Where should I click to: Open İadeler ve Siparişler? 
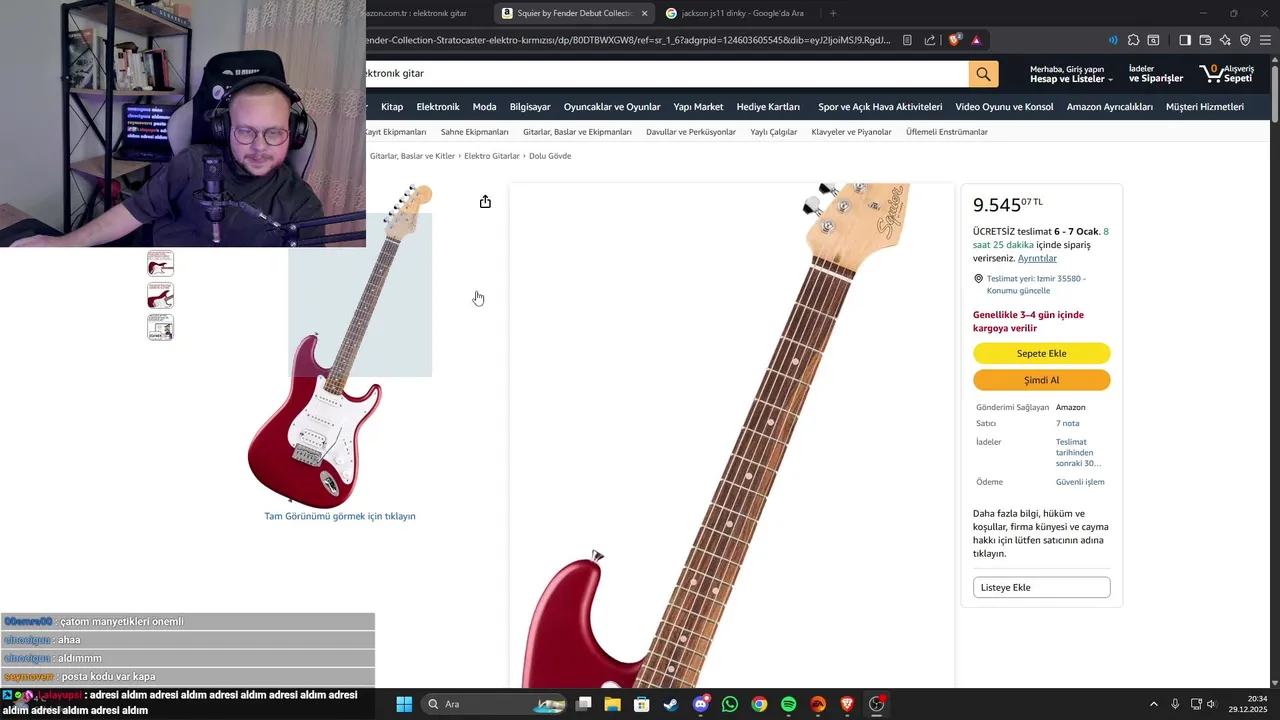(1155, 74)
